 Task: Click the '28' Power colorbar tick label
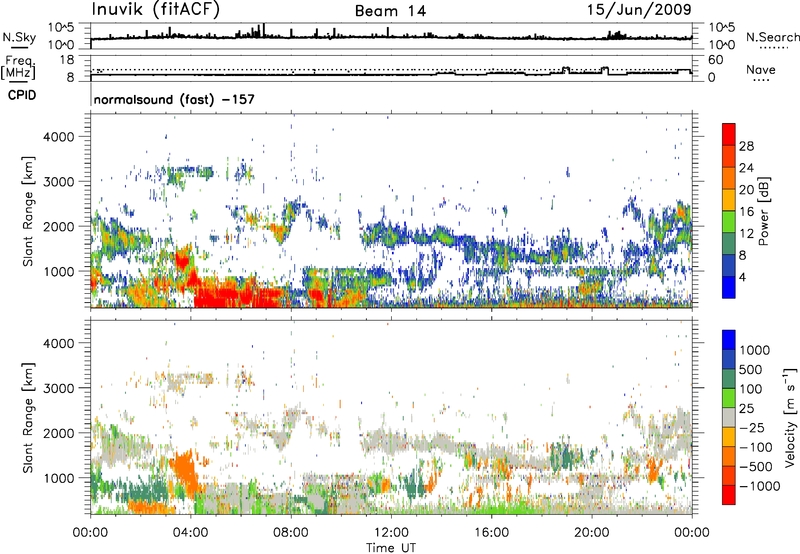[746, 146]
